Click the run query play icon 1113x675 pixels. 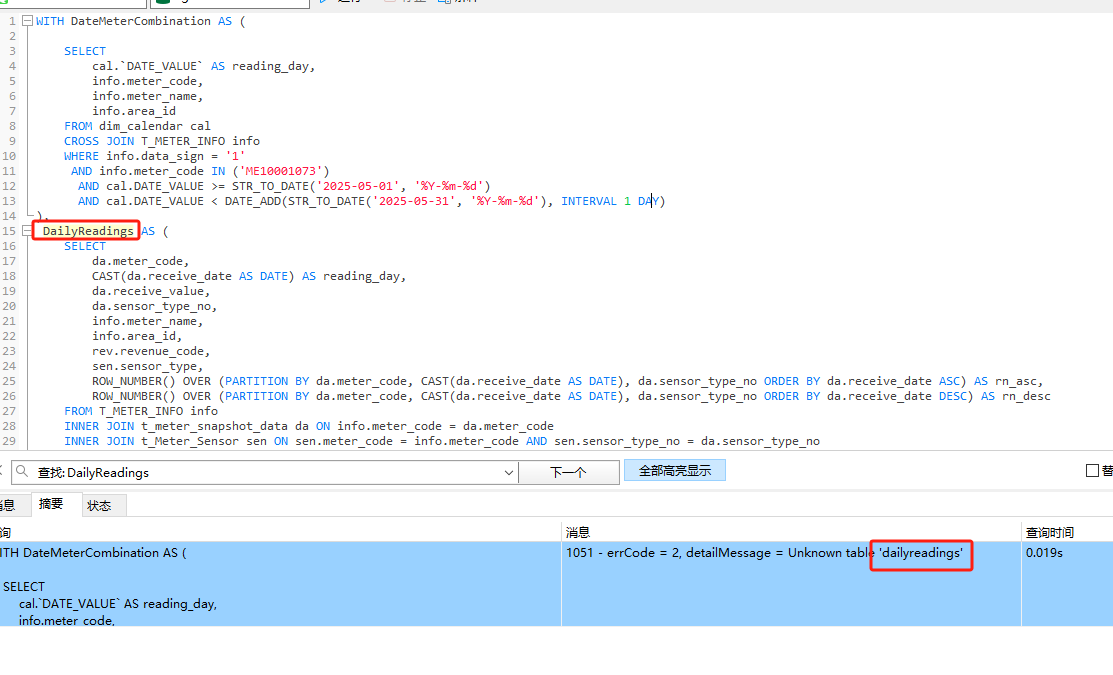(324, 2)
